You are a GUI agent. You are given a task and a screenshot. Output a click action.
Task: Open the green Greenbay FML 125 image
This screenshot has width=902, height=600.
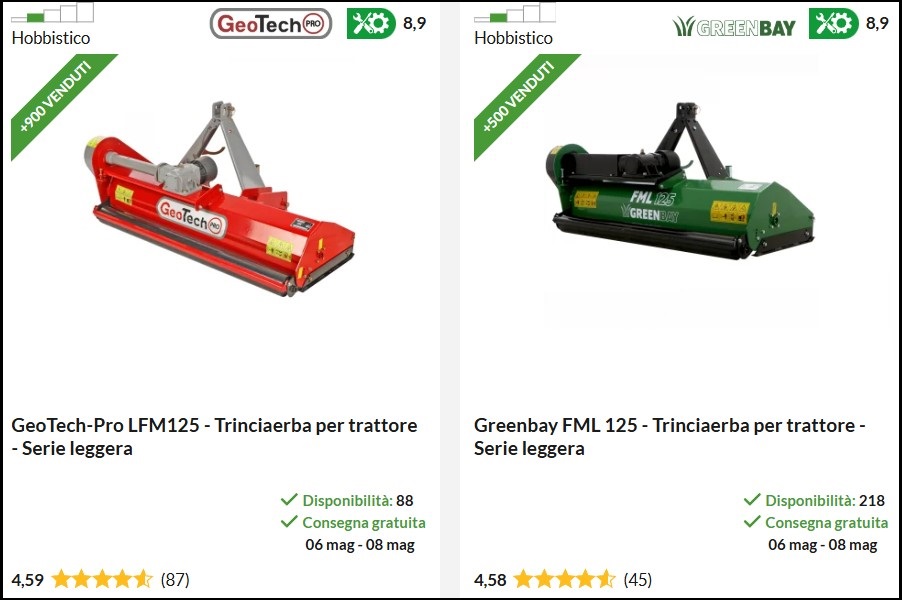point(679,181)
